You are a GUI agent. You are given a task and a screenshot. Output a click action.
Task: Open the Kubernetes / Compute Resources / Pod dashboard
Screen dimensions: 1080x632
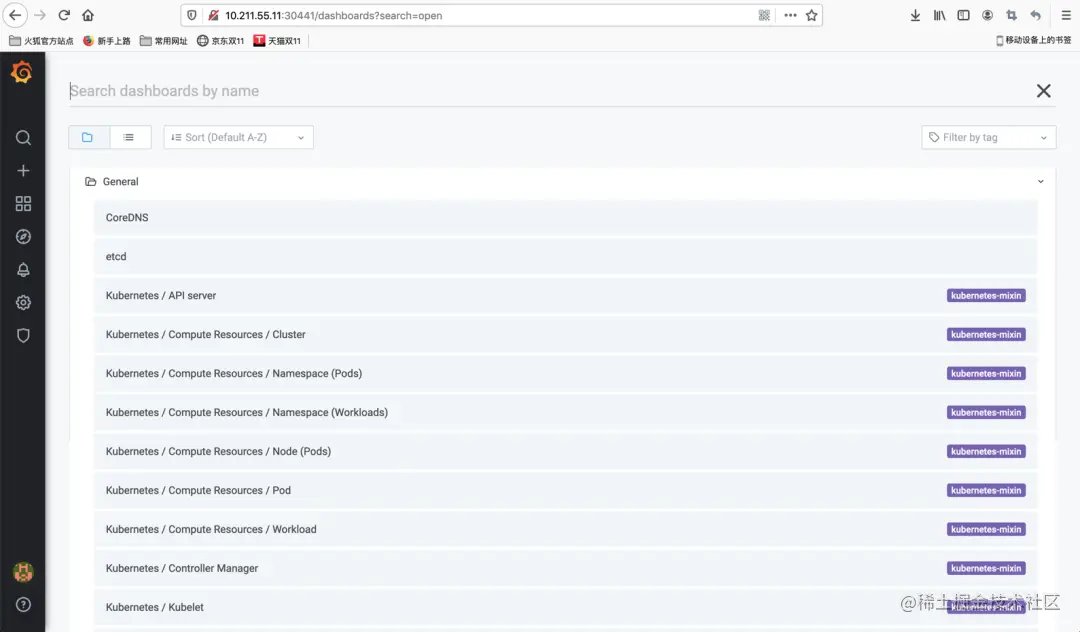point(565,490)
